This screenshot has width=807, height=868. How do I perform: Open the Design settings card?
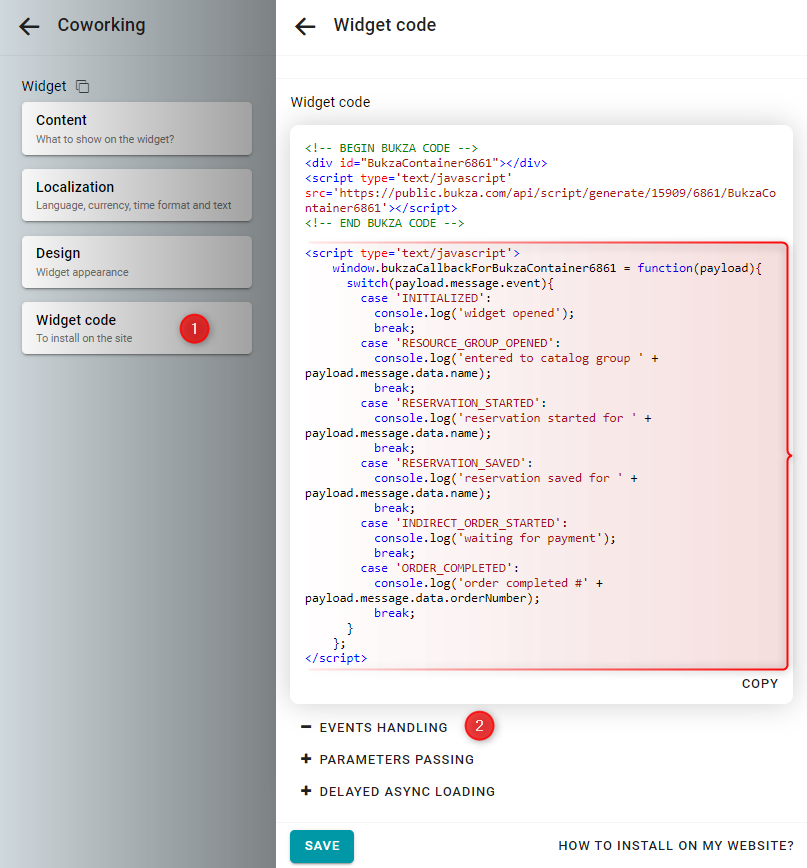137,262
